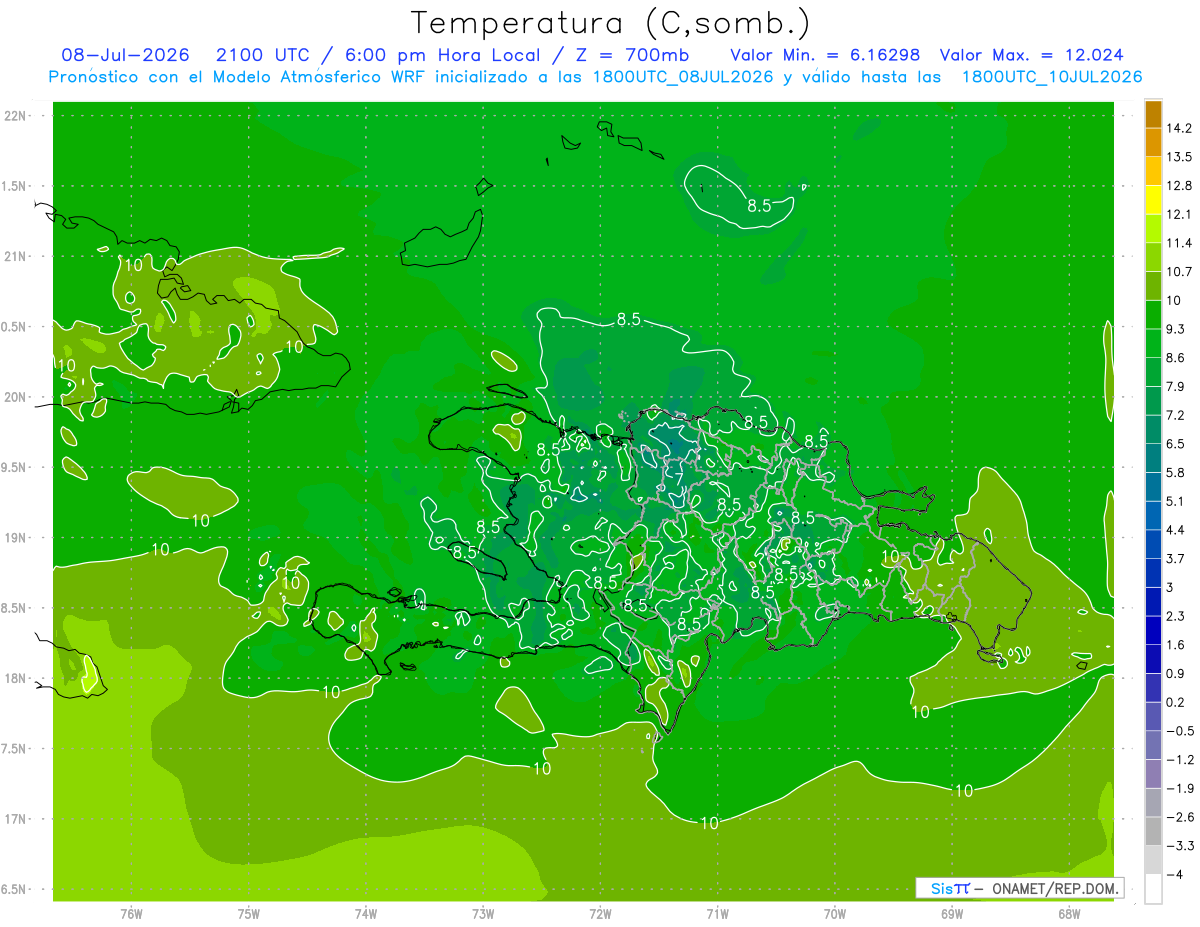Click the '76W' longitude axis label
1200x927 pixels.
[131, 914]
